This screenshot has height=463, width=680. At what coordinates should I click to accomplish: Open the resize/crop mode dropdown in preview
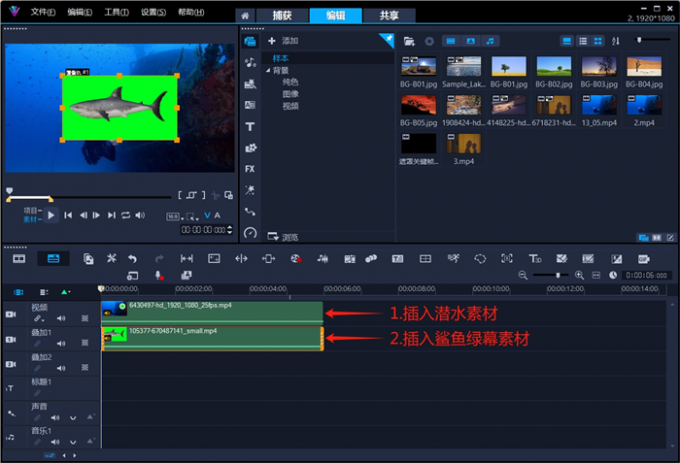click(x=192, y=216)
